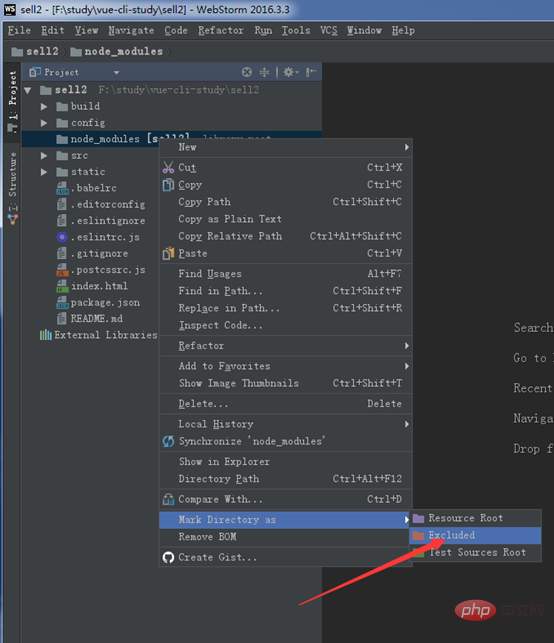The image size is (554, 643).
Task: Click the Excluded orange folder icon
Action: pyautogui.click(x=418, y=535)
